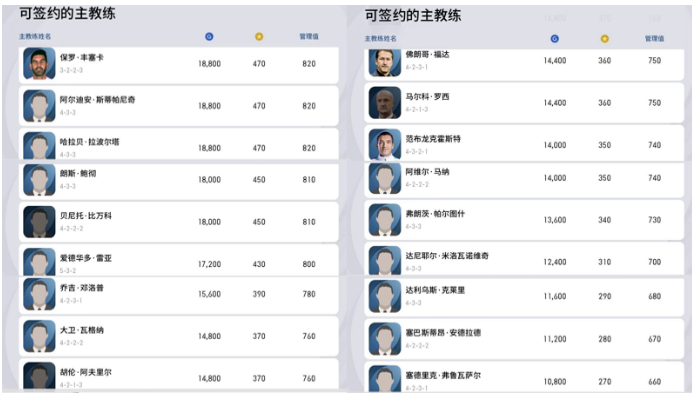Click the blue GP coin icon in left panel header
692x398 pixels.
pyautogui.click(x=209, y=37)
